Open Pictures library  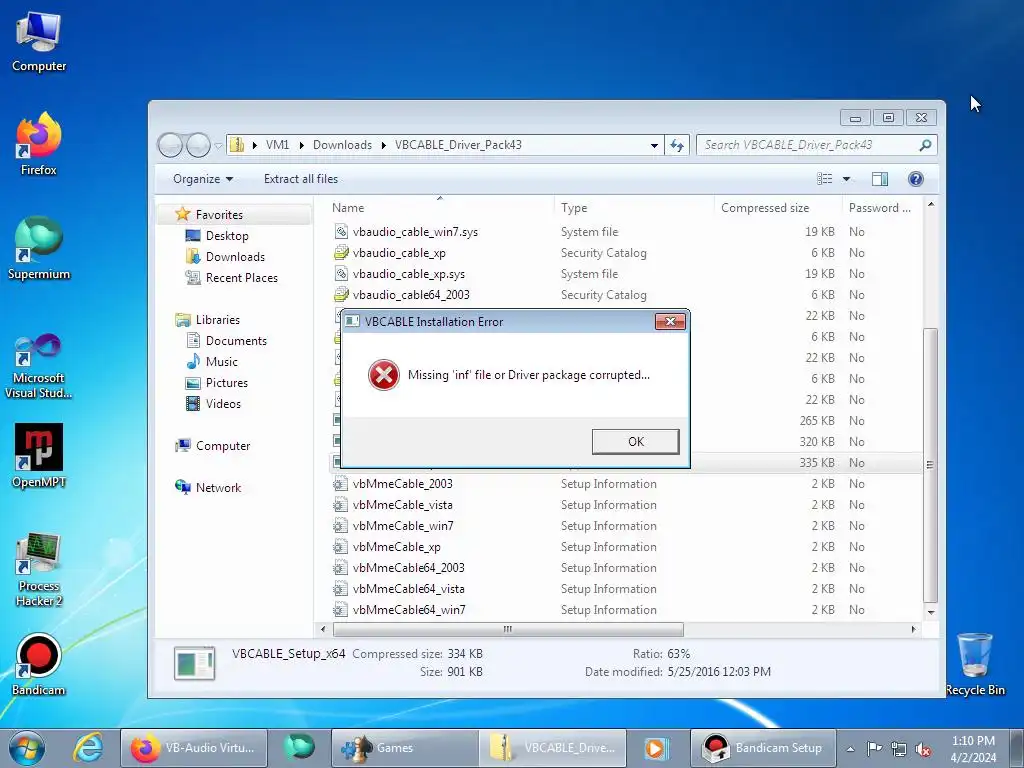tap(226, 383)
